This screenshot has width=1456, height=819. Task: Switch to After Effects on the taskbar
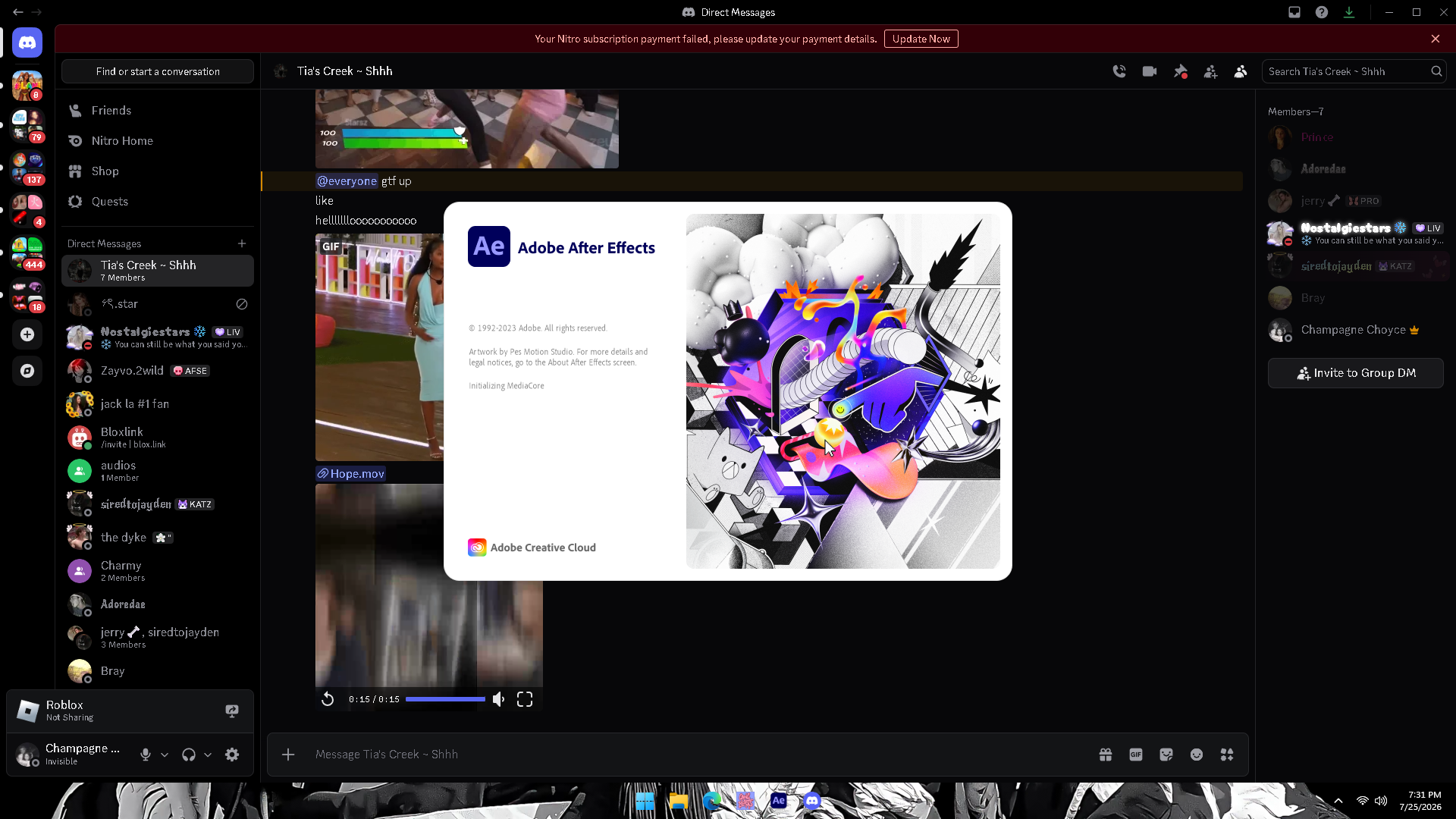pos(778,801)
